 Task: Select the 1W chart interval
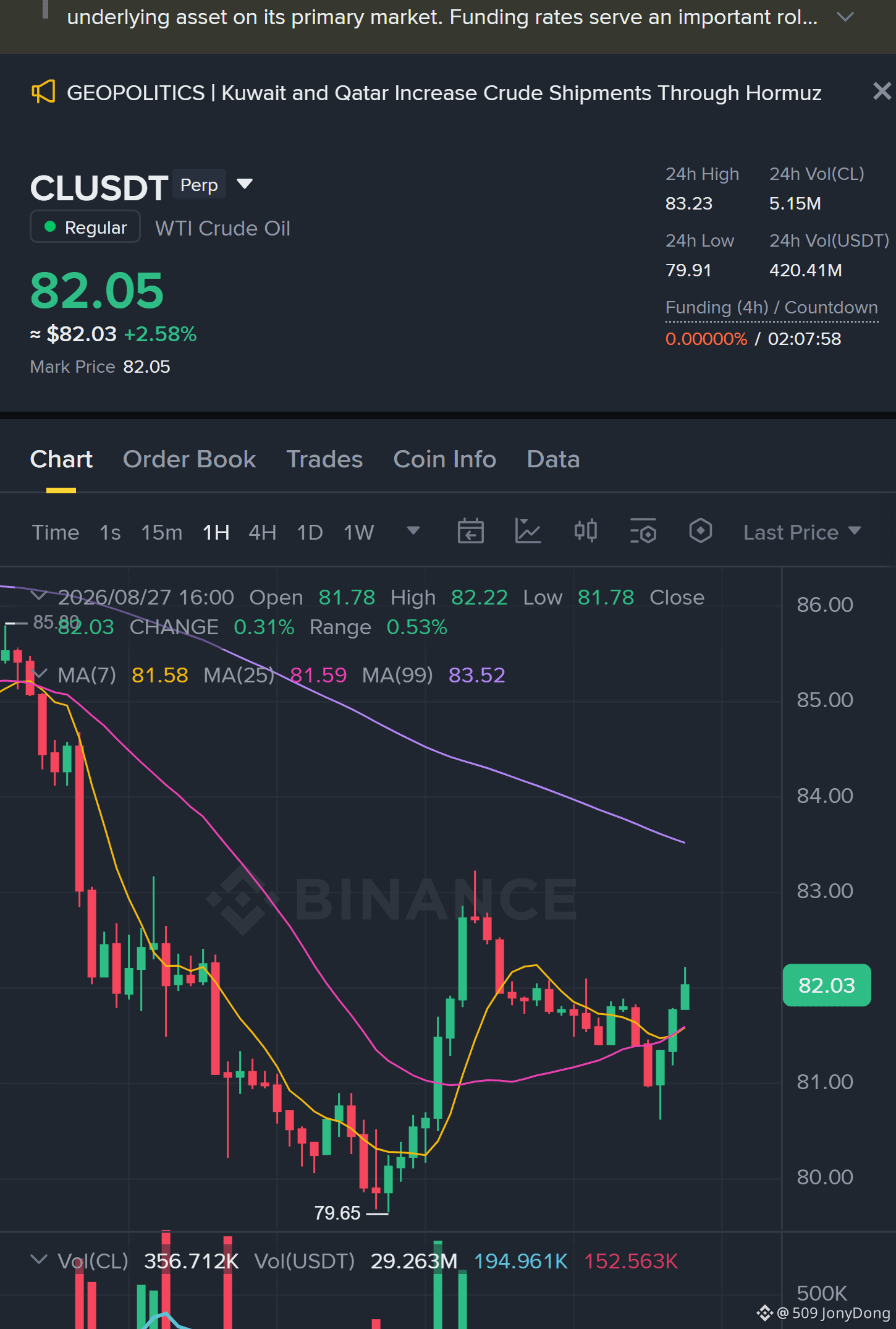(x=358, y=532)
